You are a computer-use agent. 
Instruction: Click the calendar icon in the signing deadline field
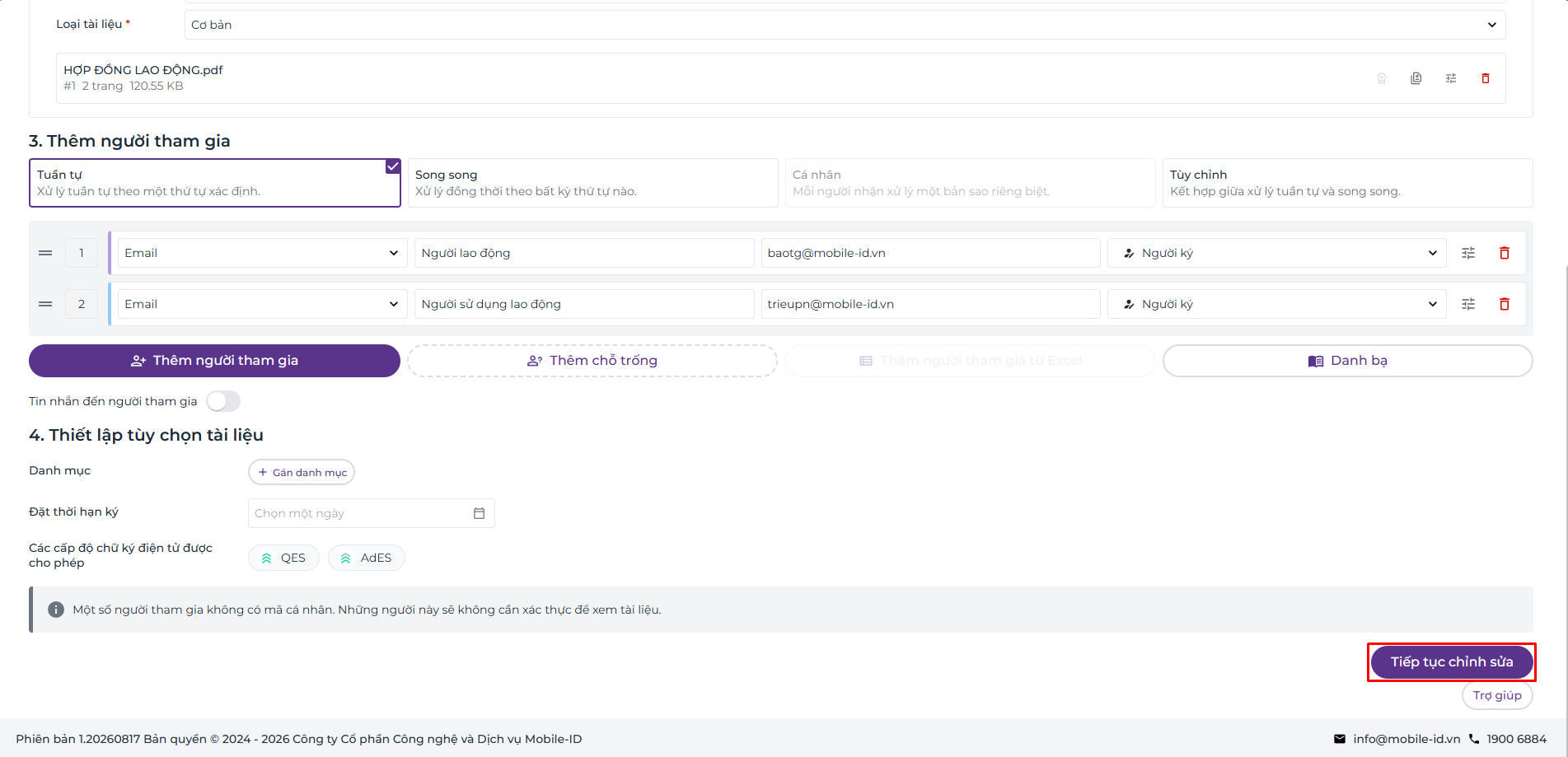tap(479, 513)
